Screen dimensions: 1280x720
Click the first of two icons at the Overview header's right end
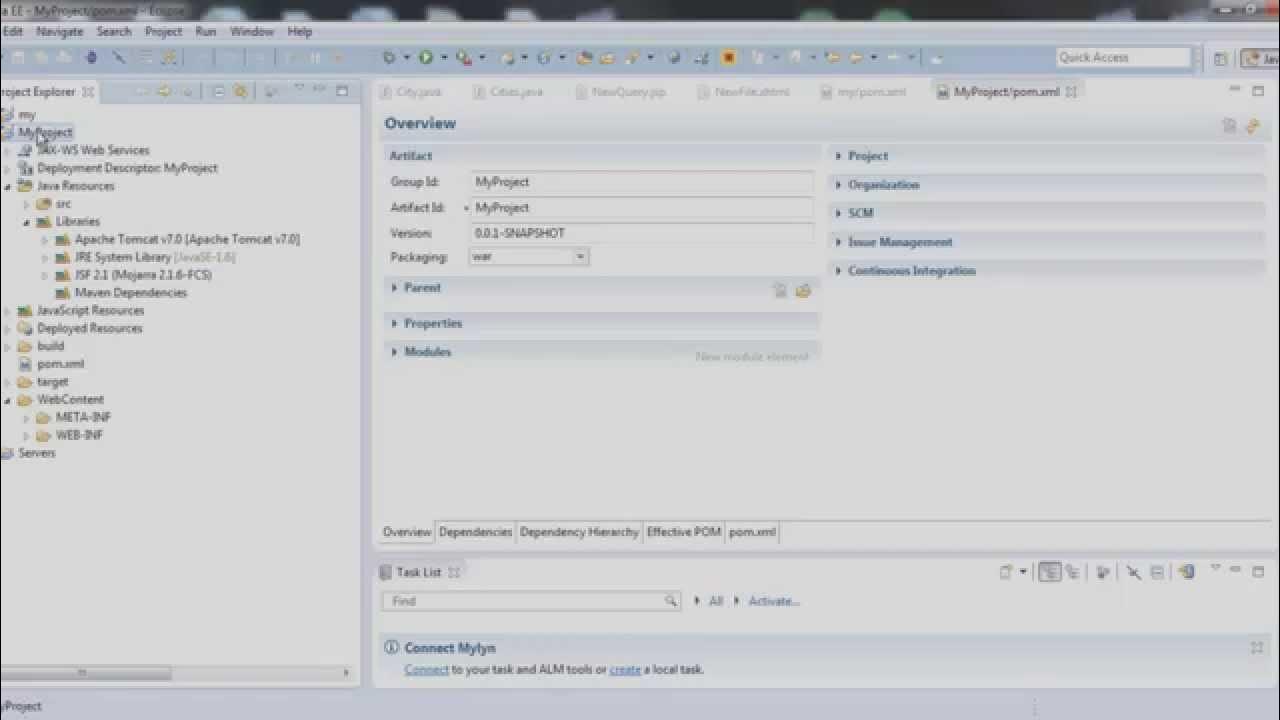point(1229,126)
